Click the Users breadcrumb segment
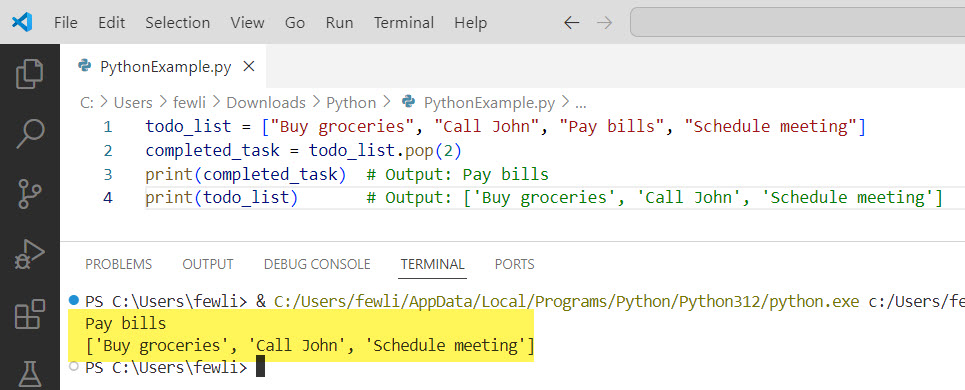The image size is (965, 390). [x=133, y=102]
